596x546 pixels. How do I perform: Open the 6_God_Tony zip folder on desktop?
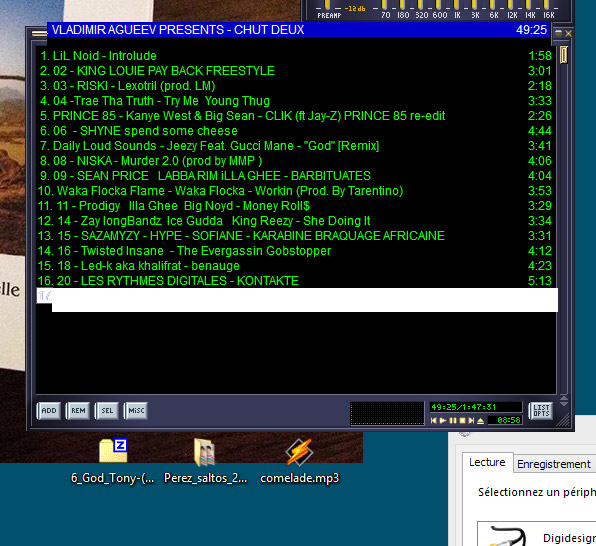[113, 462]
